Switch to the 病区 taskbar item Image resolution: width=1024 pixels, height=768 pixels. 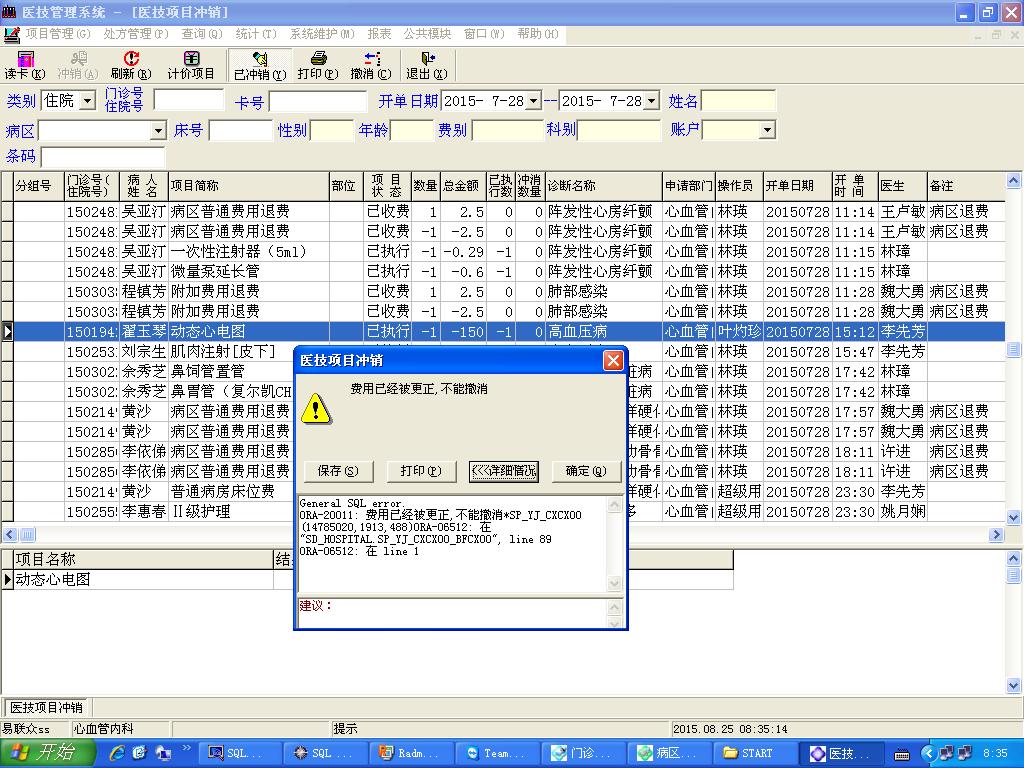coord(670,753)
